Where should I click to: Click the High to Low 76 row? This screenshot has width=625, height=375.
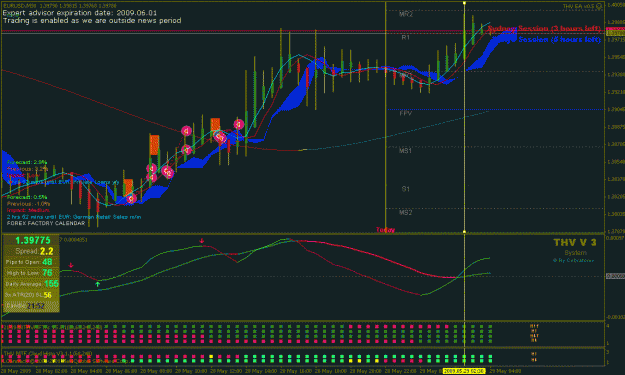point(31,273)
